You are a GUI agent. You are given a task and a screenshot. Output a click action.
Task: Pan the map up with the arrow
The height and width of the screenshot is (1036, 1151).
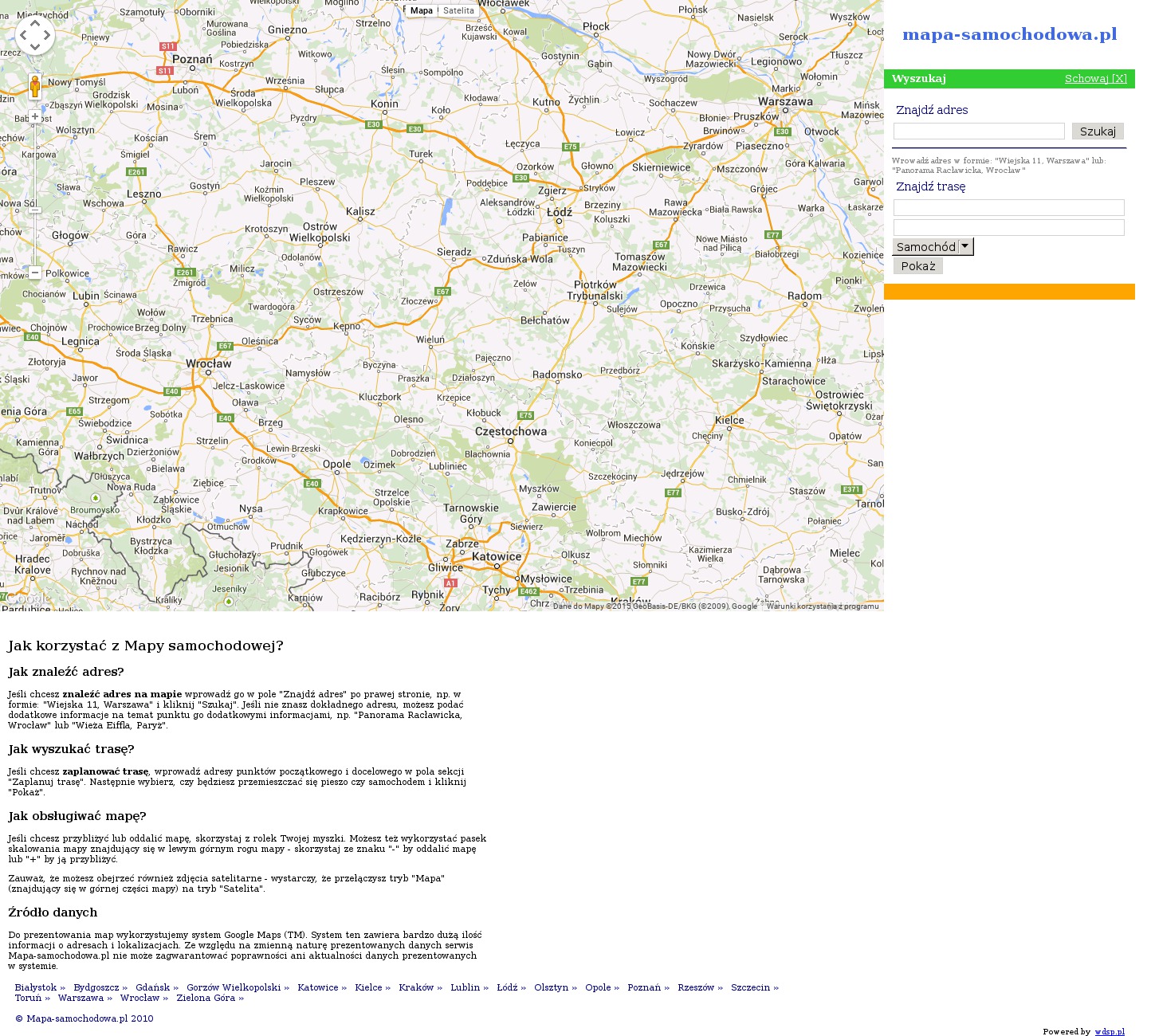coord(35,25)
